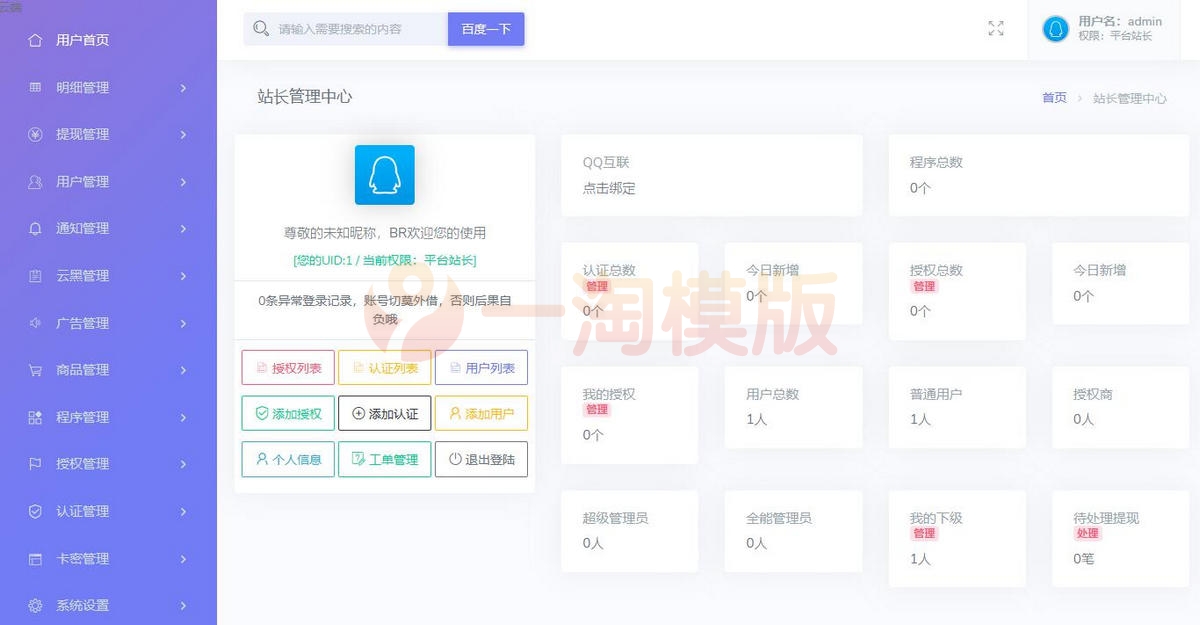
Task: Click 管理 tag under 授权总数
Action: tap(923, 286)
